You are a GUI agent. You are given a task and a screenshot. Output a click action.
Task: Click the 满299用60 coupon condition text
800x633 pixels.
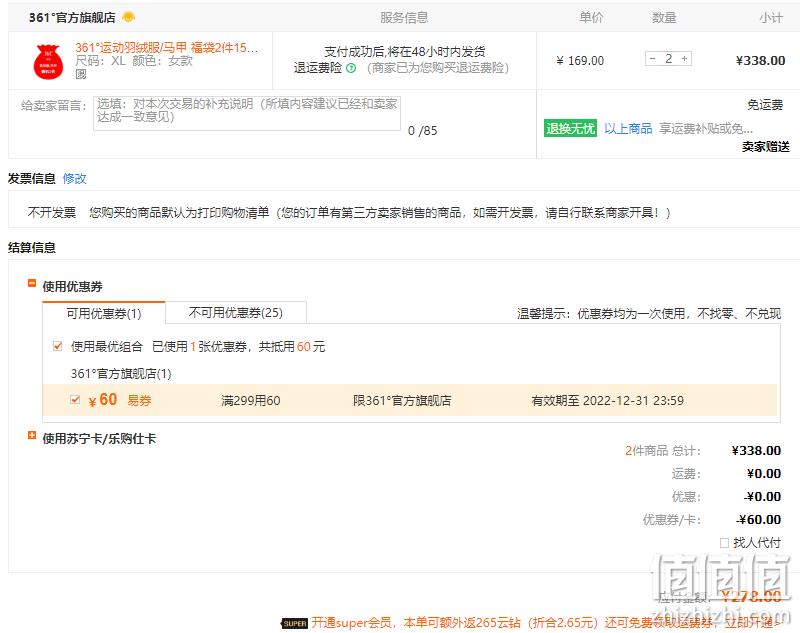coord(251,400)
